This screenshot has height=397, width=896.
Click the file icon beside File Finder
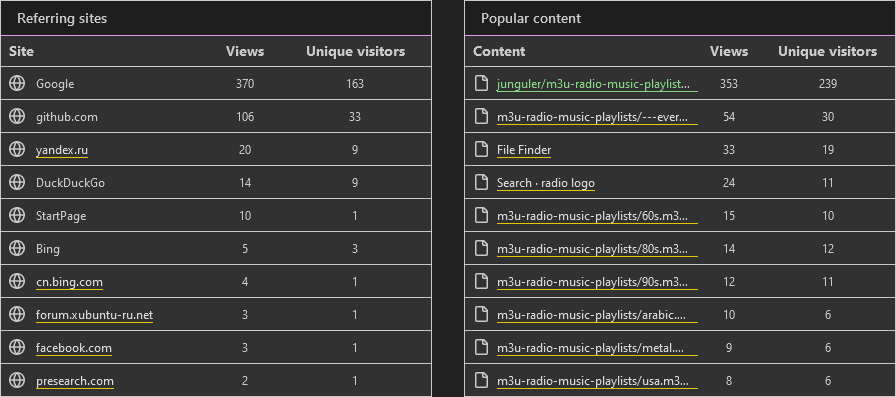click(482, 150)
